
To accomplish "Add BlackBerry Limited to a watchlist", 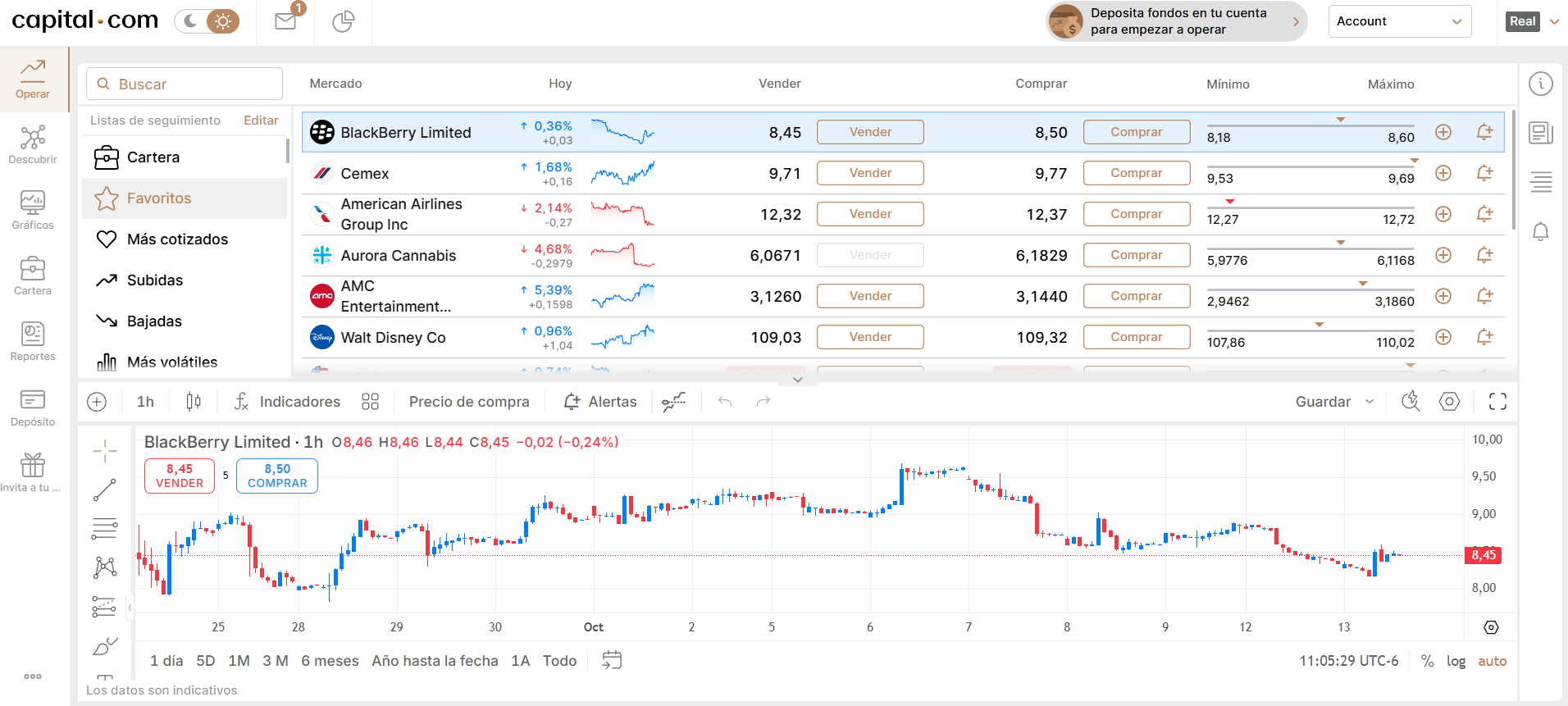I will pos(1443,132).
